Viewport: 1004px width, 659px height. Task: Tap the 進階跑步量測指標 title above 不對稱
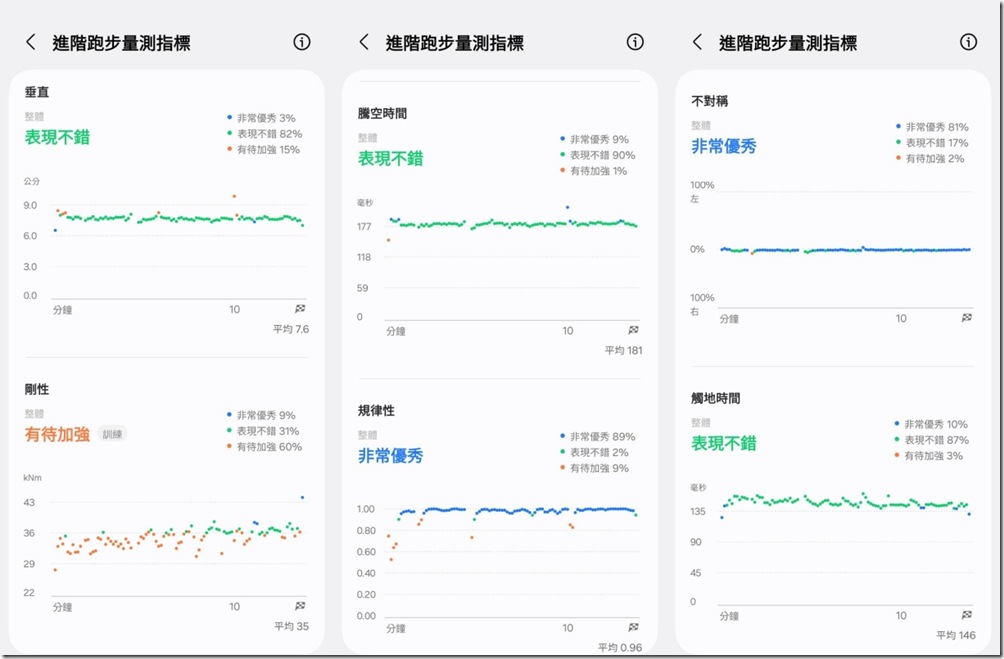pyautogui.click(x=788, y=43)
